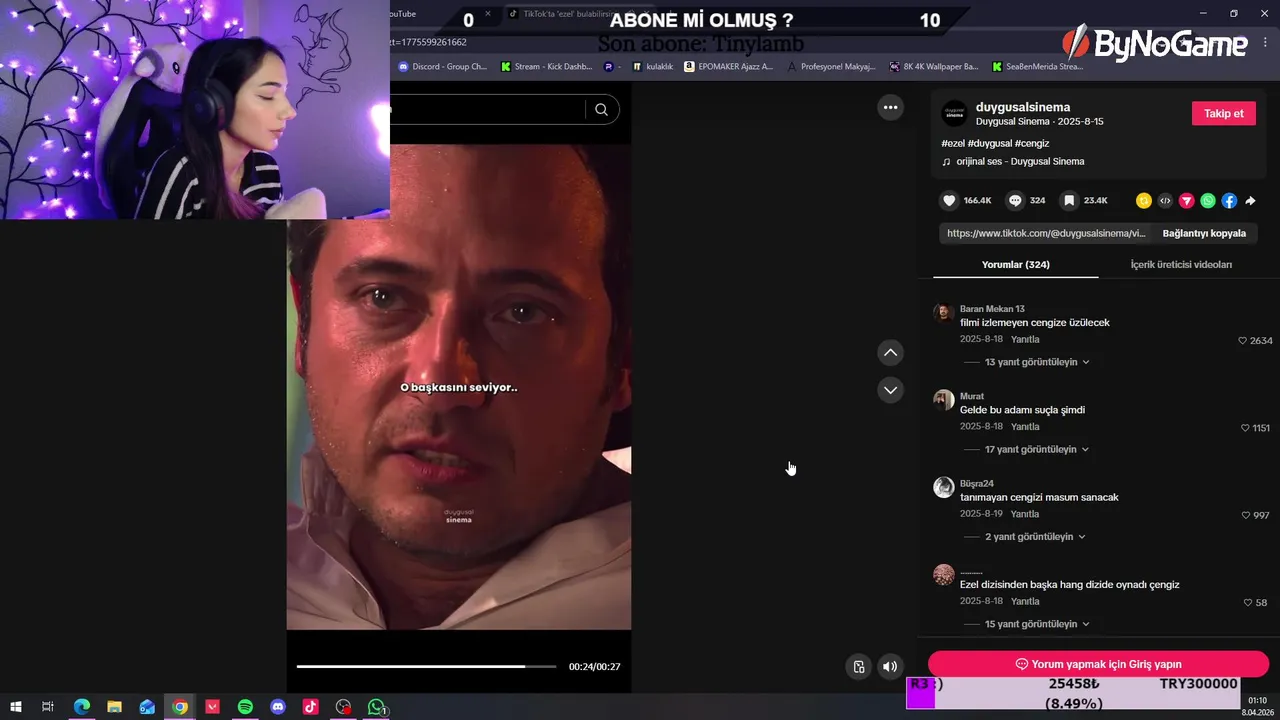Expand 2 replies under Büşra24's comment
Screen dimensions: 1280x720
point(1035,537)
